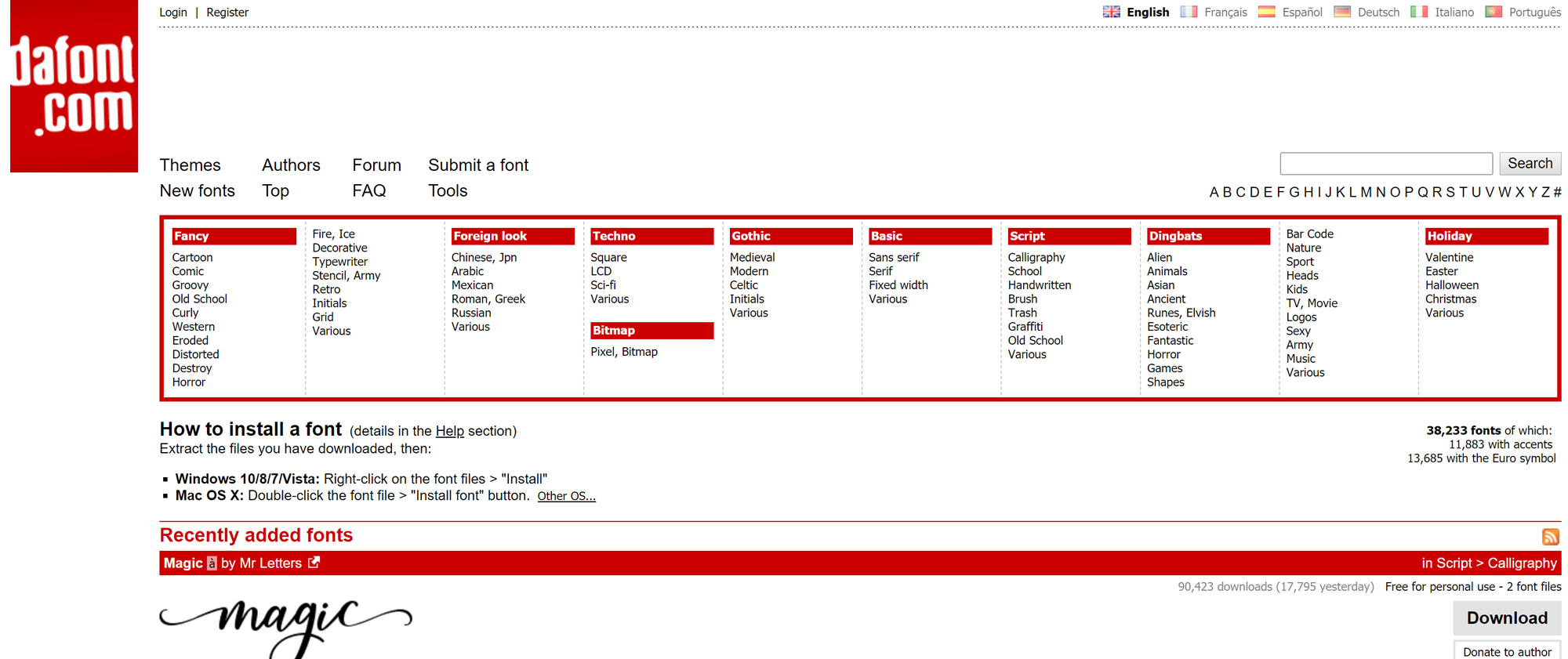Click the Search button
Image resolution: width=1568 pixels, height=659 pixels.
click(x=1530, y=163)
